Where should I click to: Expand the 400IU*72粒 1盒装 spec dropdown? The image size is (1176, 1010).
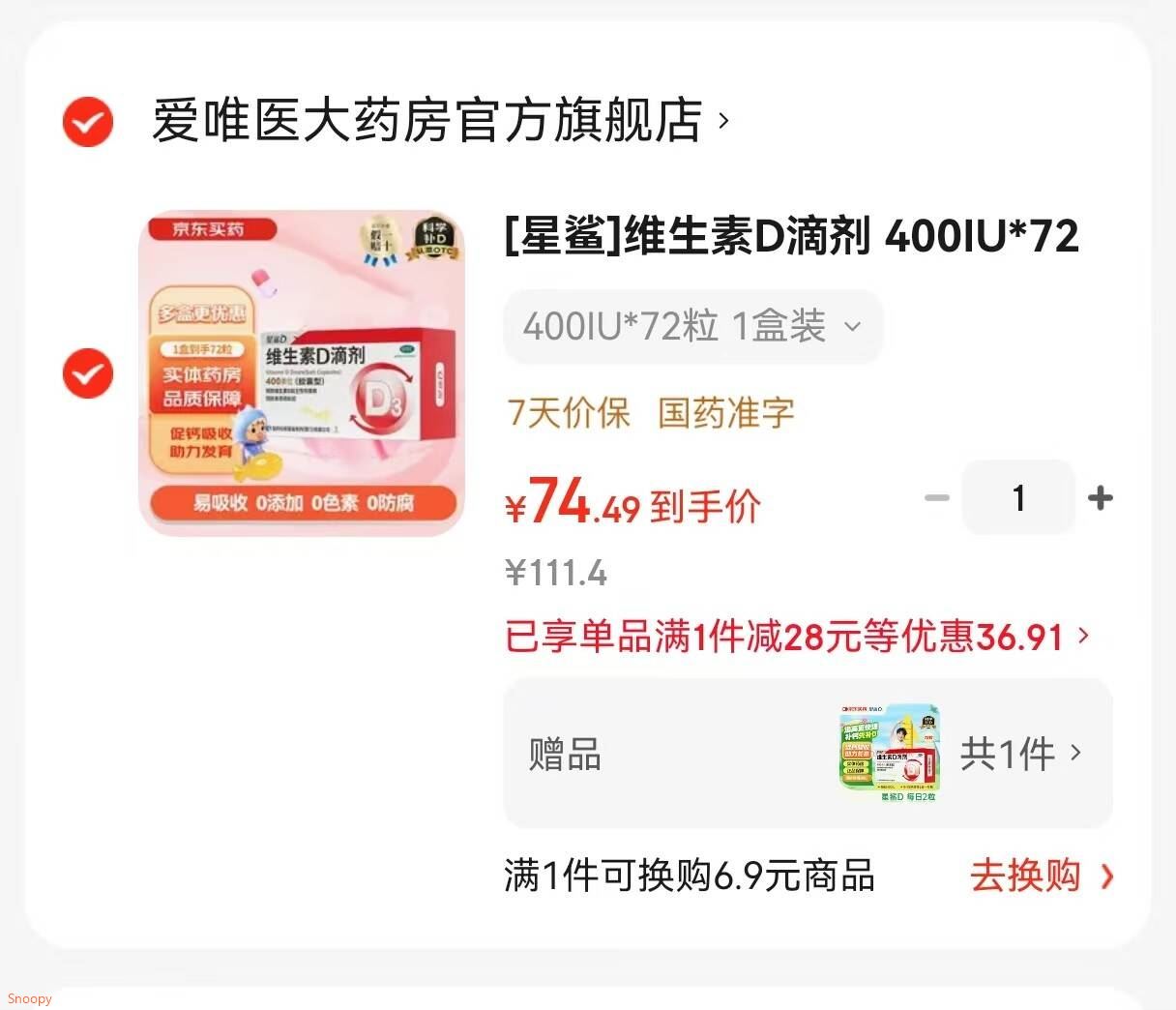692,326
